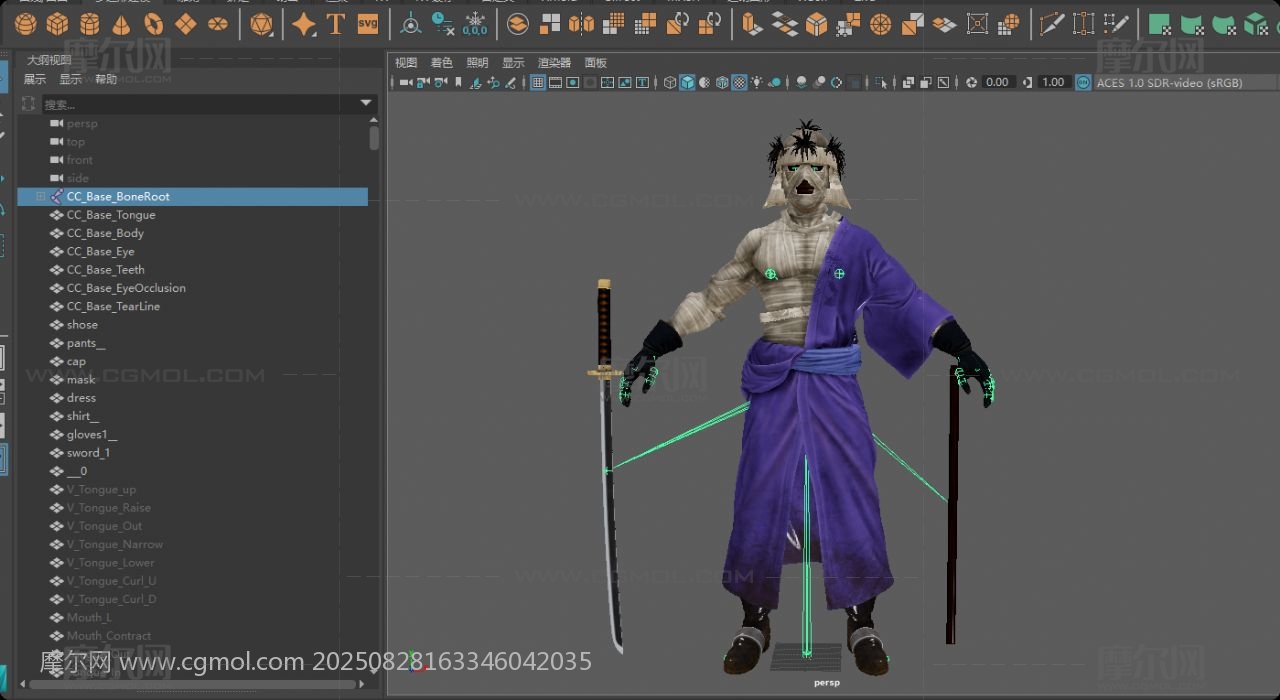
Task: Click the bookmark icon in viewport toolbar
Action: click(x=459, y=82)
